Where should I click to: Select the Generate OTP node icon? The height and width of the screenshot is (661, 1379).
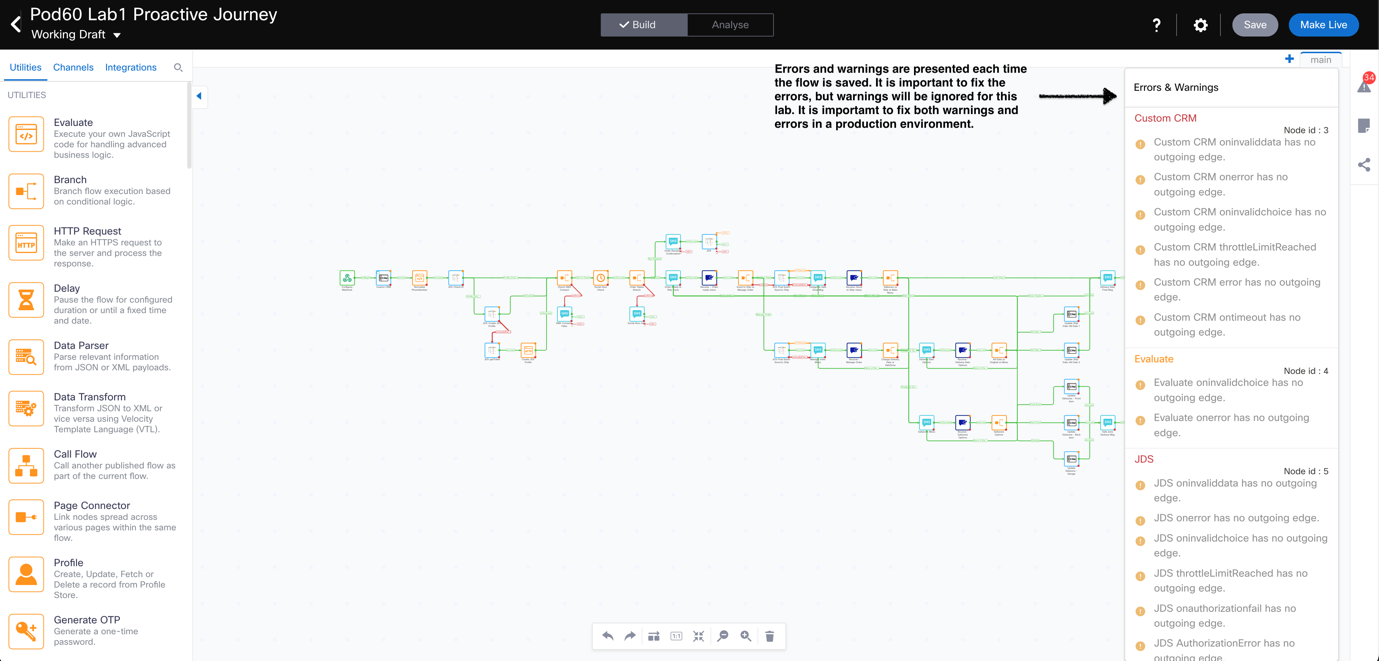point(26,631)
